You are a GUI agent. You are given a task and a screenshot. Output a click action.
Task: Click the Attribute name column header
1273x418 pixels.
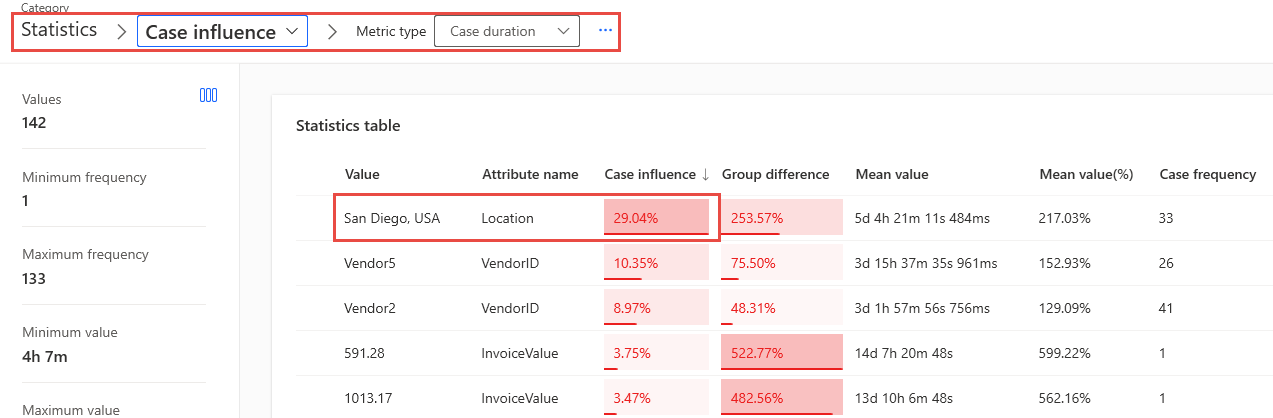pyautogui.click(x=530, y=174)
